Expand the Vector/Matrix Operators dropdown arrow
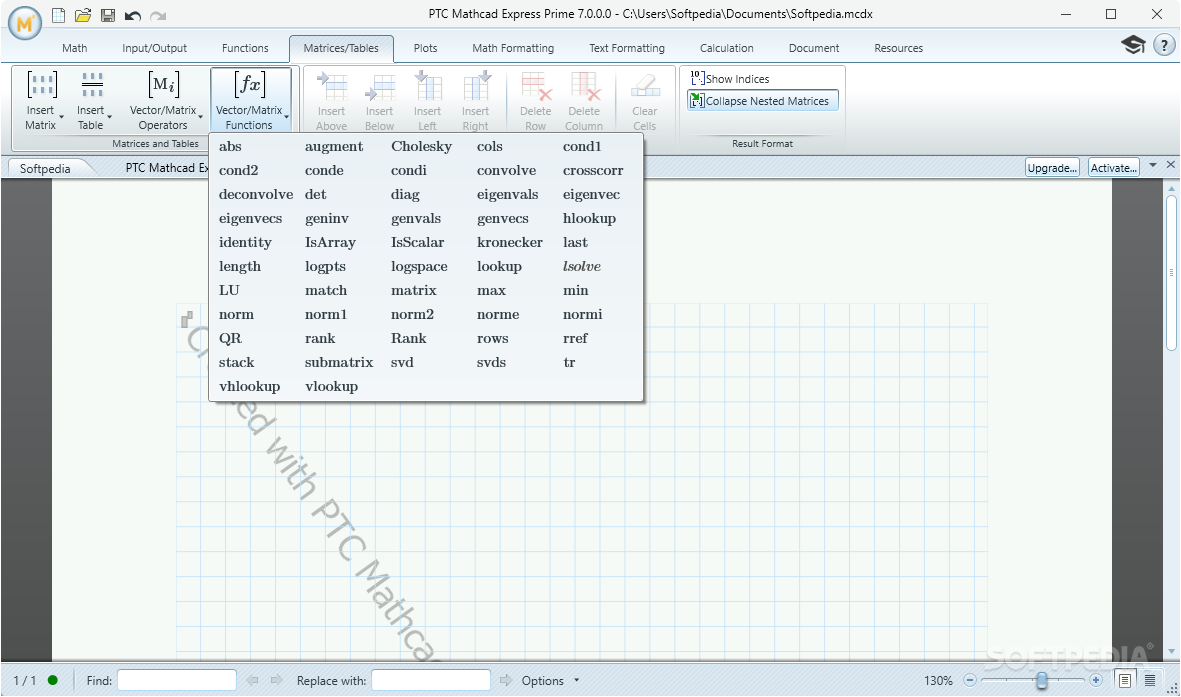Image resolution: width=1181 pixels, height=697 pixels. click(200, 118)
